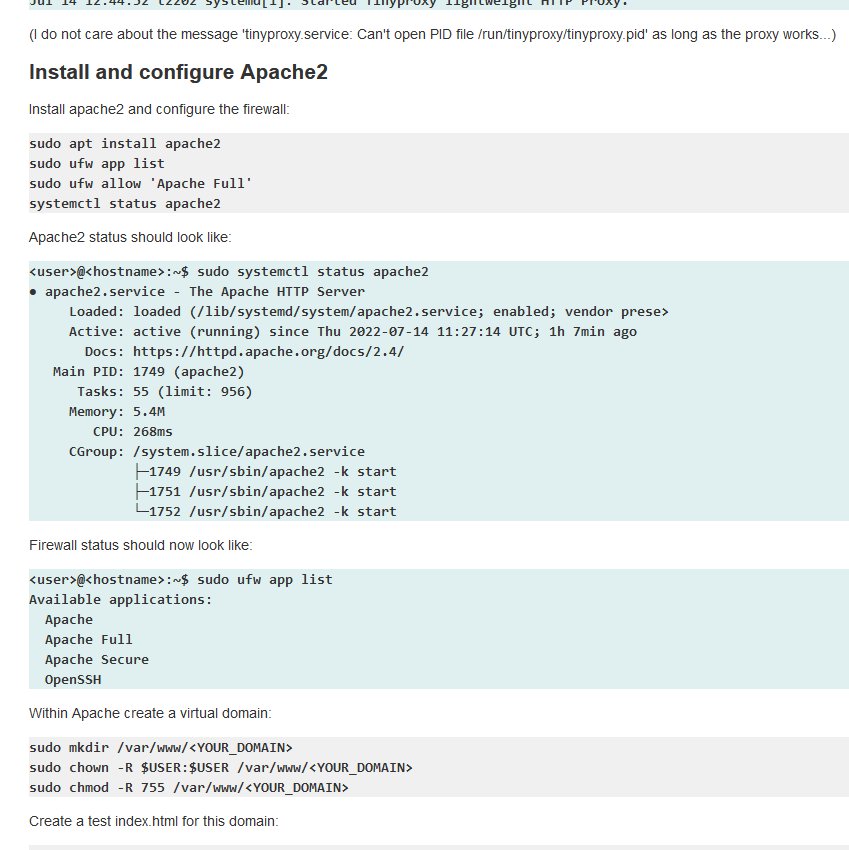Viewport: 849px width, 850px height.
Task: Click the 'sudo systemctl status apache2' prompt line
Action: pyautogui.click(x=229, y=272)
